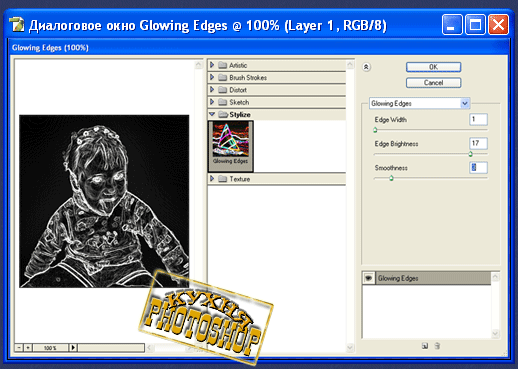Expand the Sketch filter folder

(212, 102)
